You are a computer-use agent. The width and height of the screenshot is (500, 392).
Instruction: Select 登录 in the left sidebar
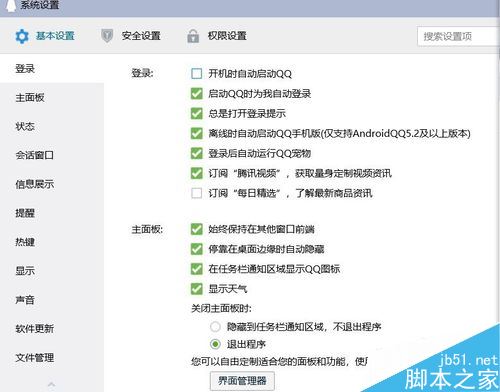pyautogui.click(x=52, y=69)
